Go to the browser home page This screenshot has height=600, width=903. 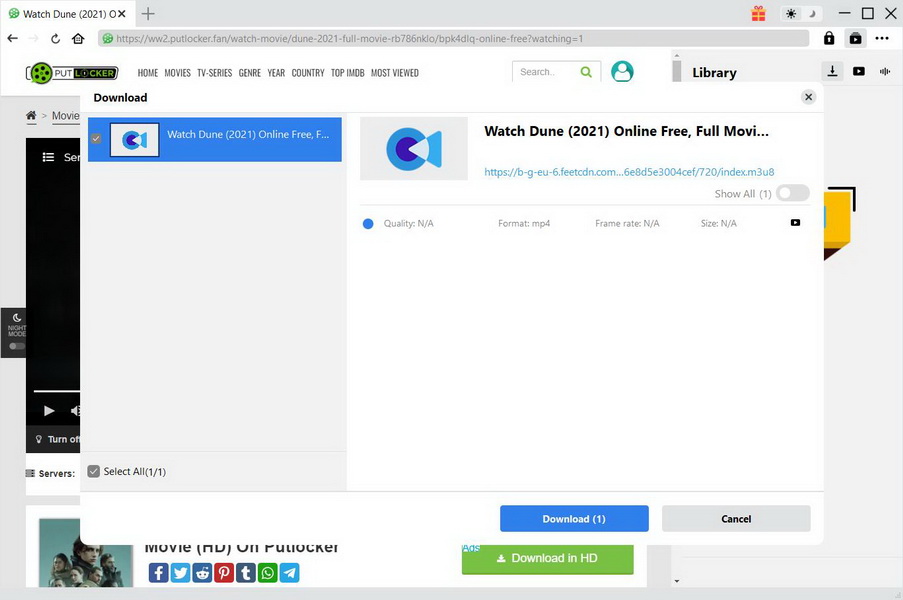pos(78,39)
